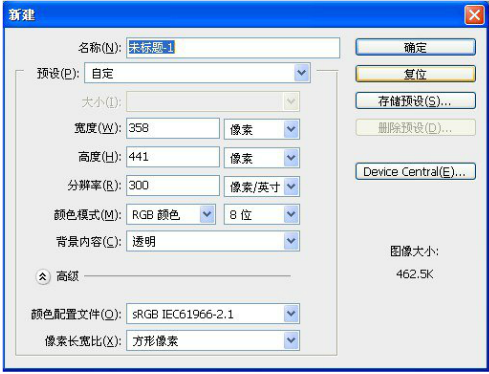Click the 颜色配置文件(O) label

[76, 314]
